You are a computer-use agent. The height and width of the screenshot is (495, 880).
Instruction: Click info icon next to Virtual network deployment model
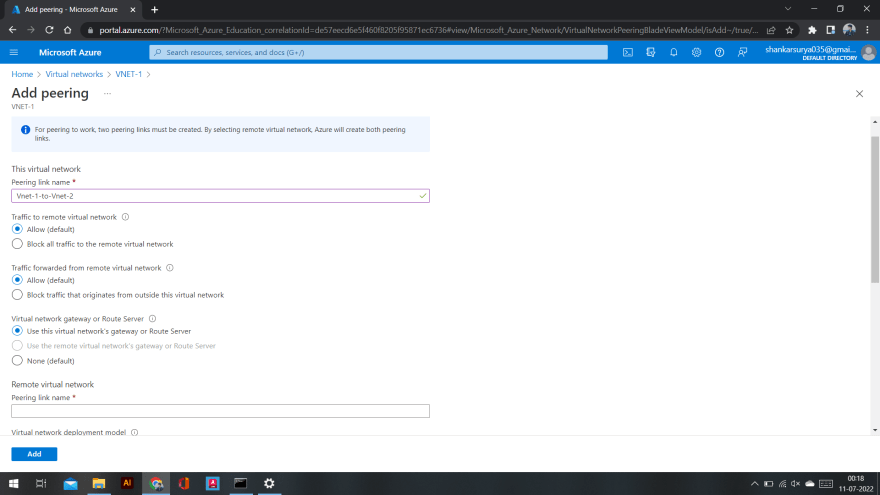(135, 432)
